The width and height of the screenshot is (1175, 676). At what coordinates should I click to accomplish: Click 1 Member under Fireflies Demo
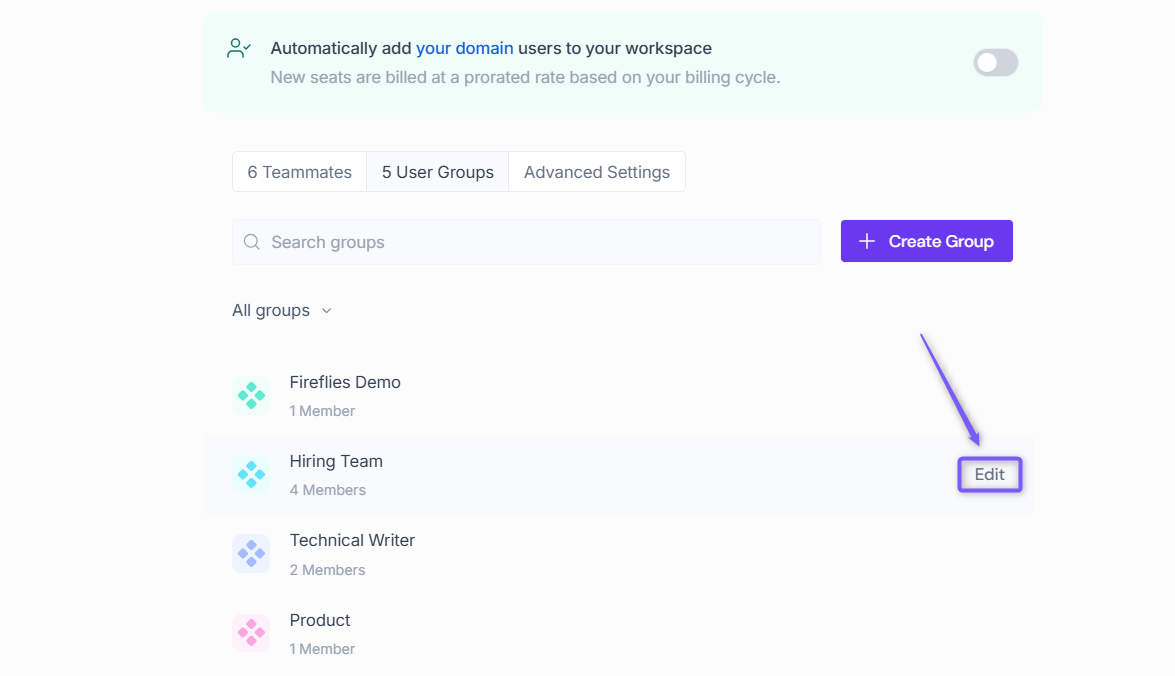coord(322,411)
